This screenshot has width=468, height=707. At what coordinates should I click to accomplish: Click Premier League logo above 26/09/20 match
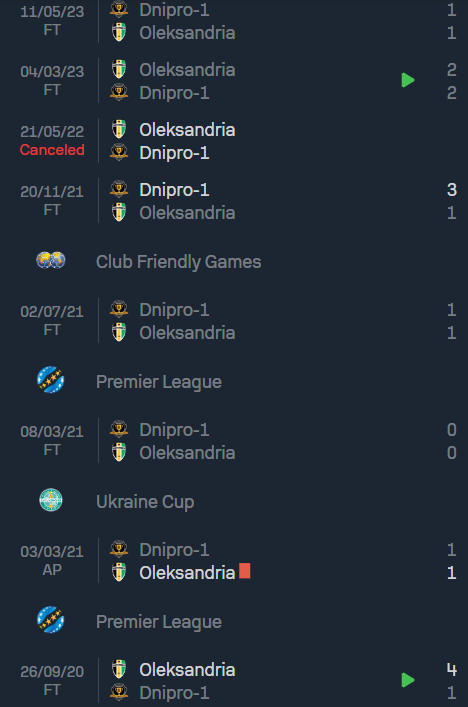[x=50, y=620]
